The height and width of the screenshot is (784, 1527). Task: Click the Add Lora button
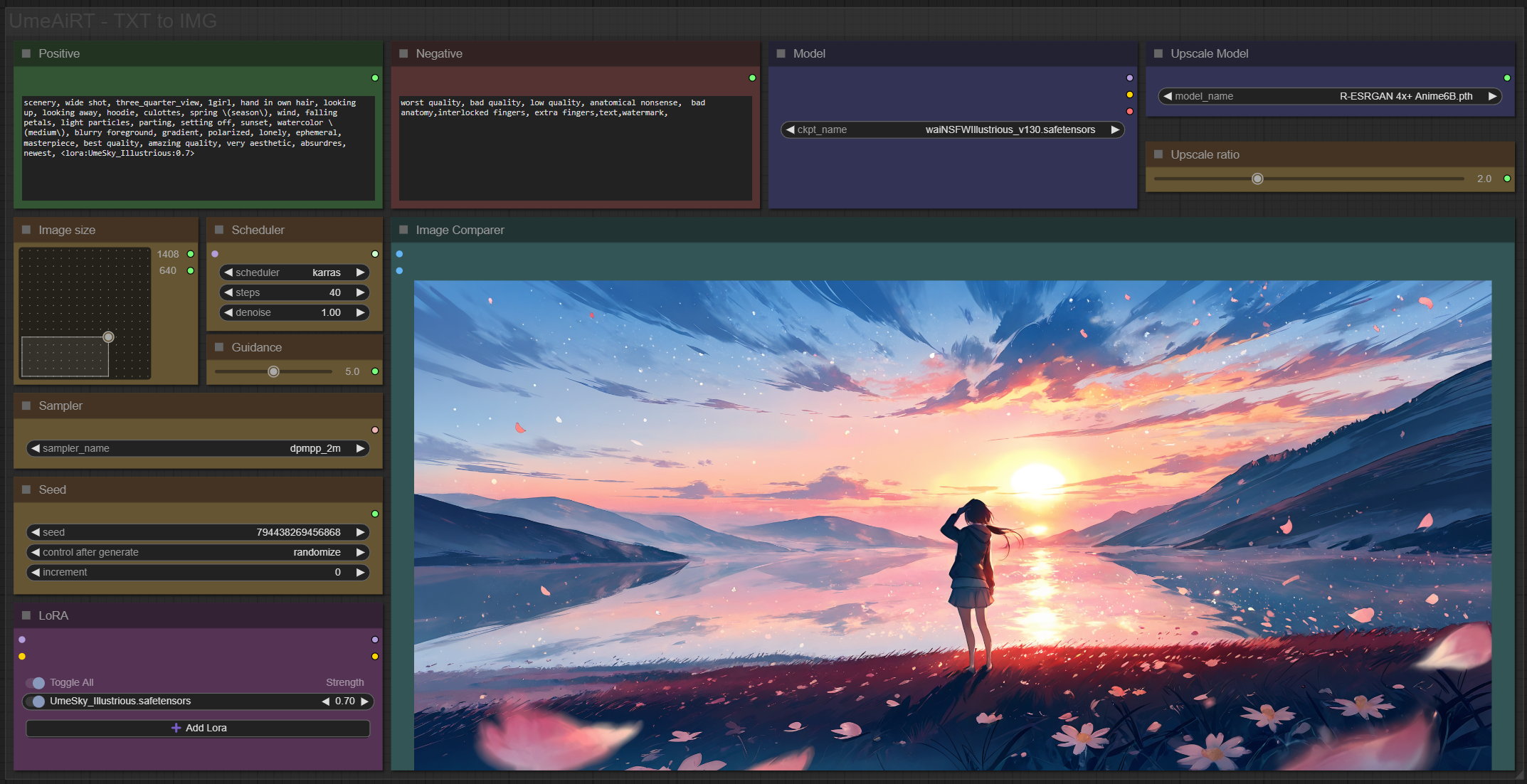(199, 728)
